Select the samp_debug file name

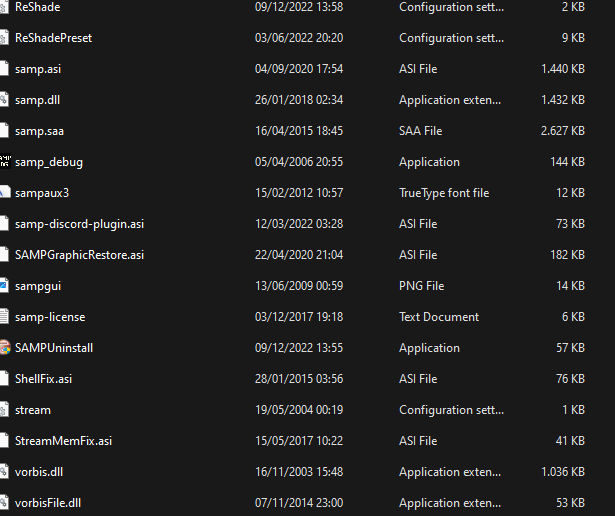(x=49, y=162)
